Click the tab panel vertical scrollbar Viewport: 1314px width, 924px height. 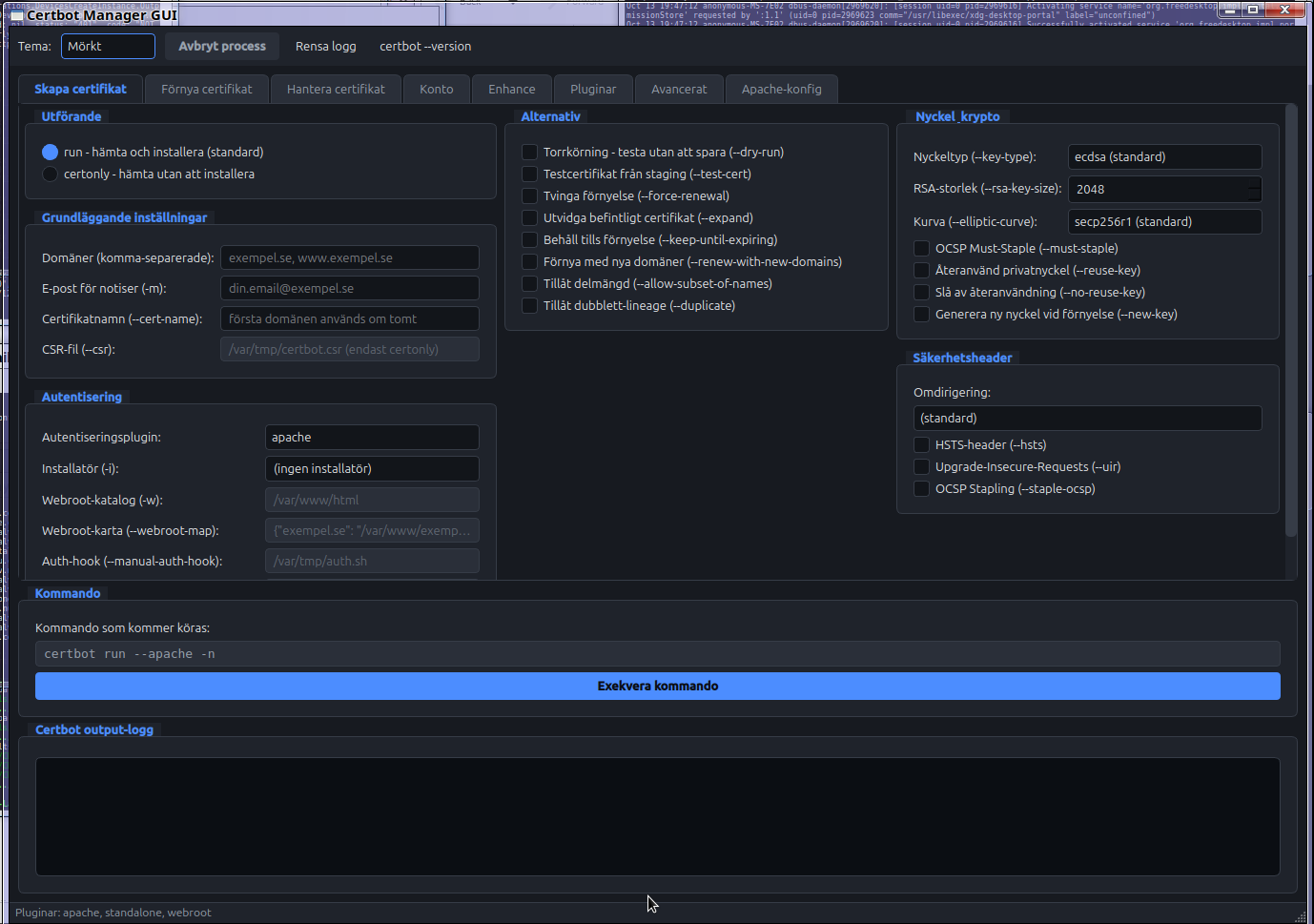pos(1291,319)
